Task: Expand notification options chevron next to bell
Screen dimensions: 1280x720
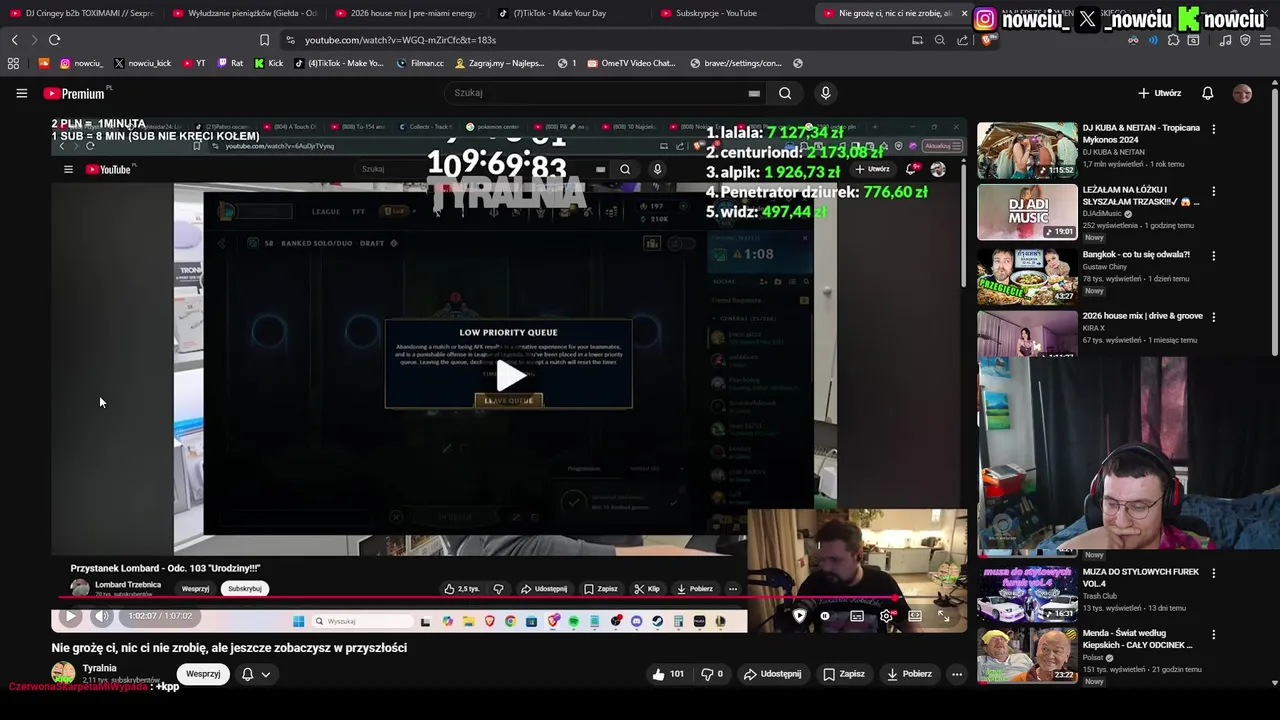Action: [x=265, y=674]
